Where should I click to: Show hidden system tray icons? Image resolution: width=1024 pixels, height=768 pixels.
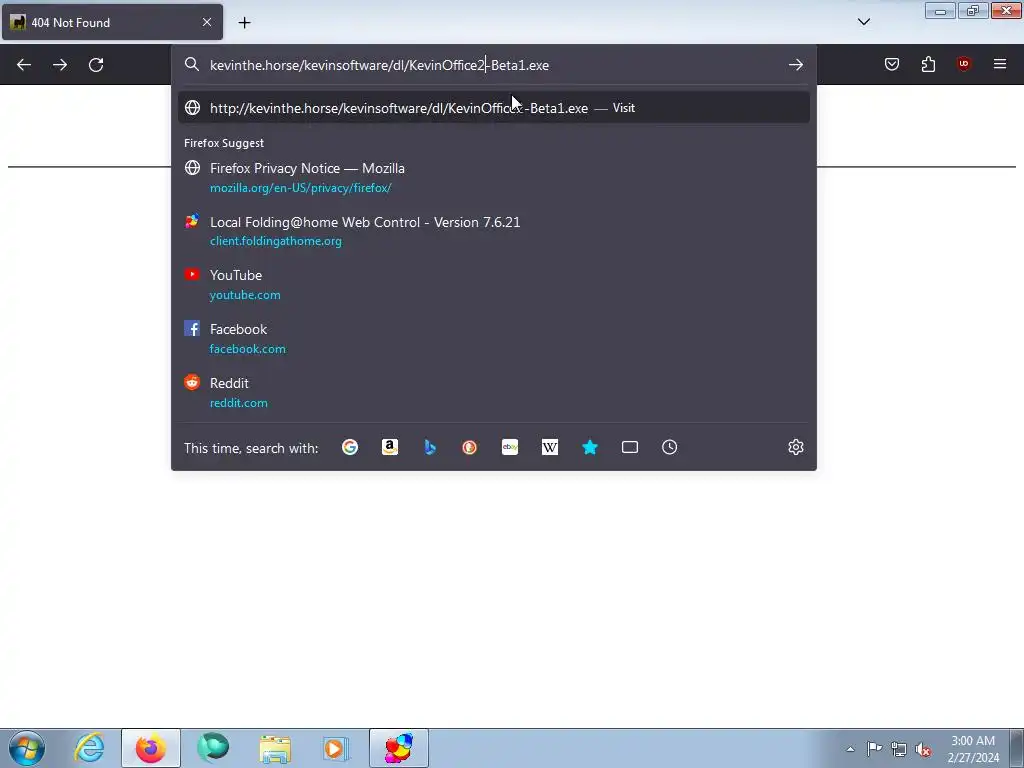coord(850,749)
